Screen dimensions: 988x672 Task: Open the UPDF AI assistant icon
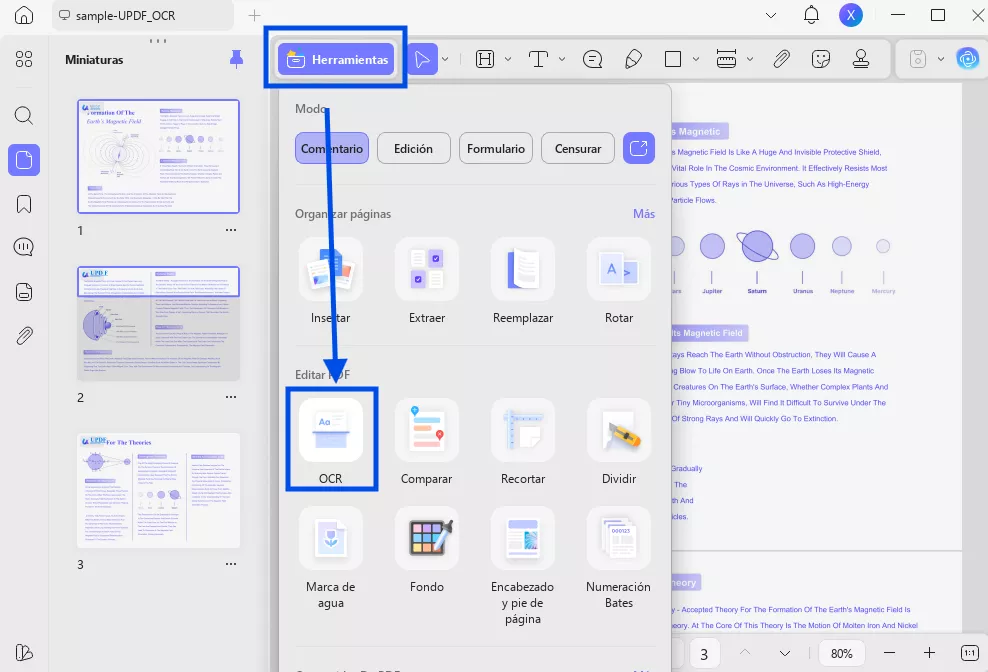tap(968, 59)
